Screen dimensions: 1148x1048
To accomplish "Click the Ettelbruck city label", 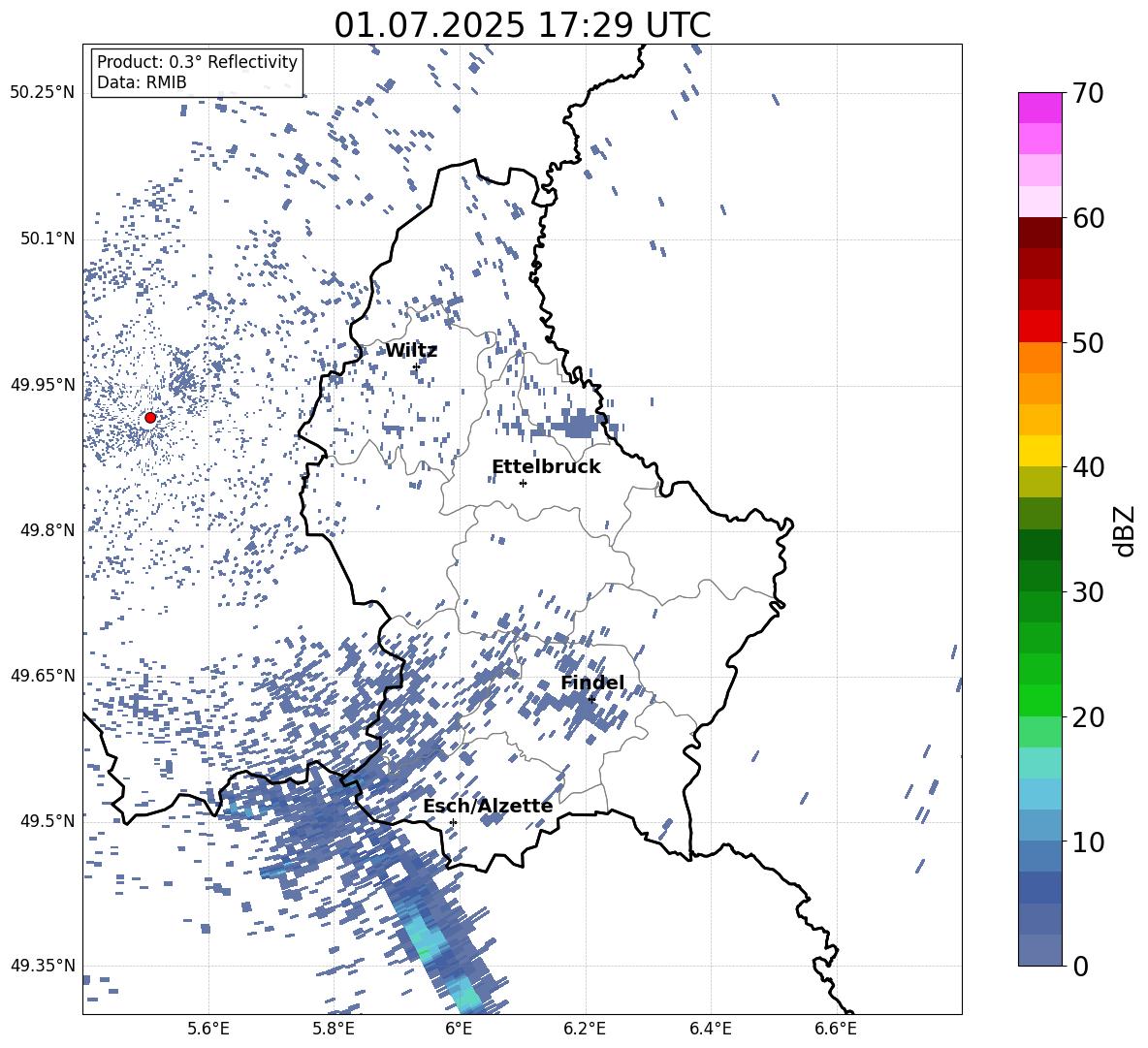I will coord(546,467).
